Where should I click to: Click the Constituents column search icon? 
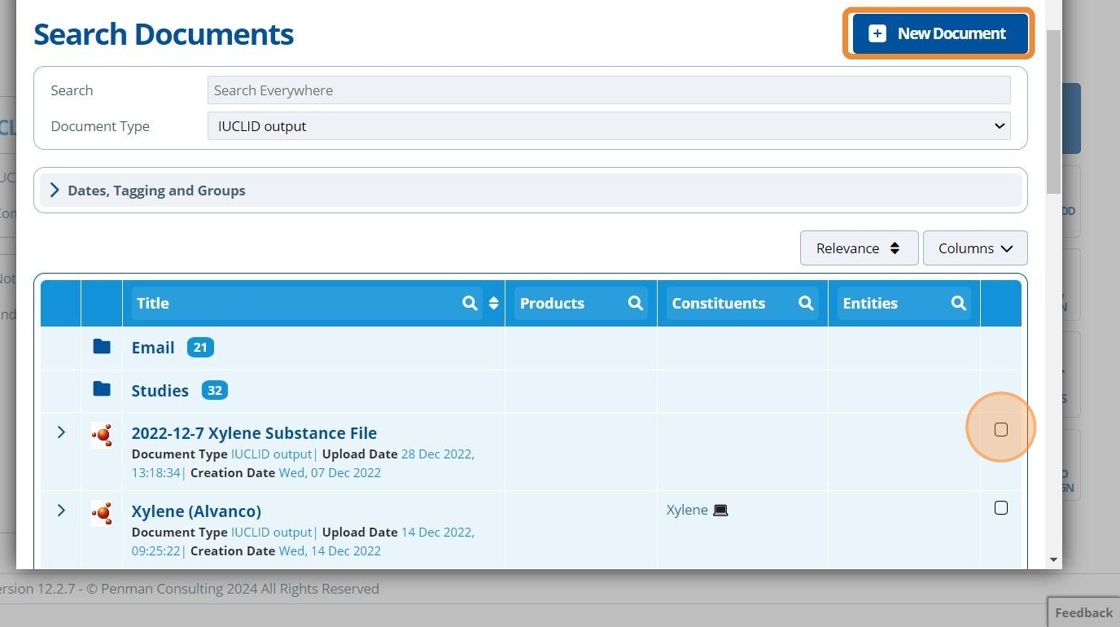pos(806,303)
